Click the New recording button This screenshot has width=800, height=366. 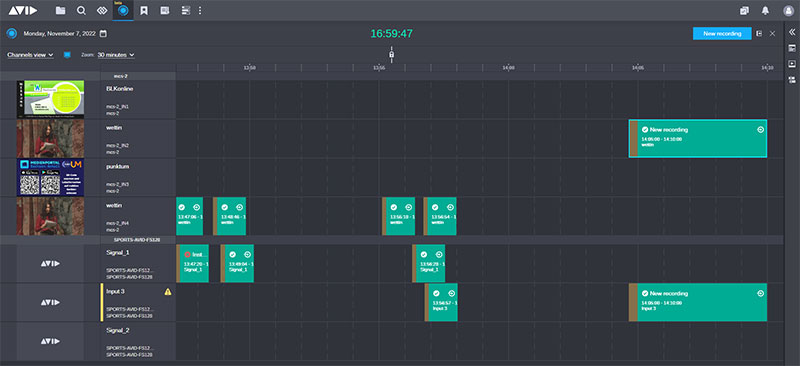pos(722,34)
